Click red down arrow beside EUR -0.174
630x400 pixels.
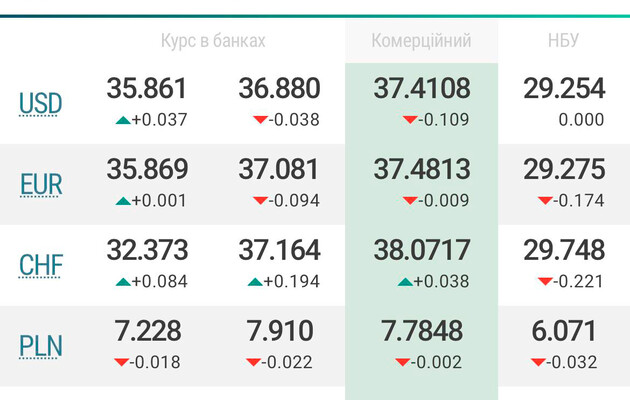[544, 201]
